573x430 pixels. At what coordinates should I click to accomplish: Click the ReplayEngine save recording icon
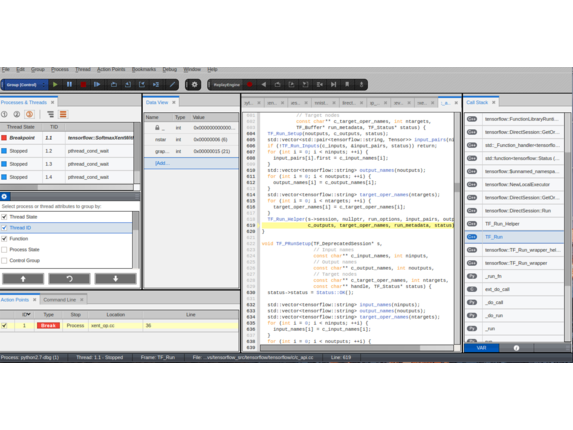[x=361, y=85]
